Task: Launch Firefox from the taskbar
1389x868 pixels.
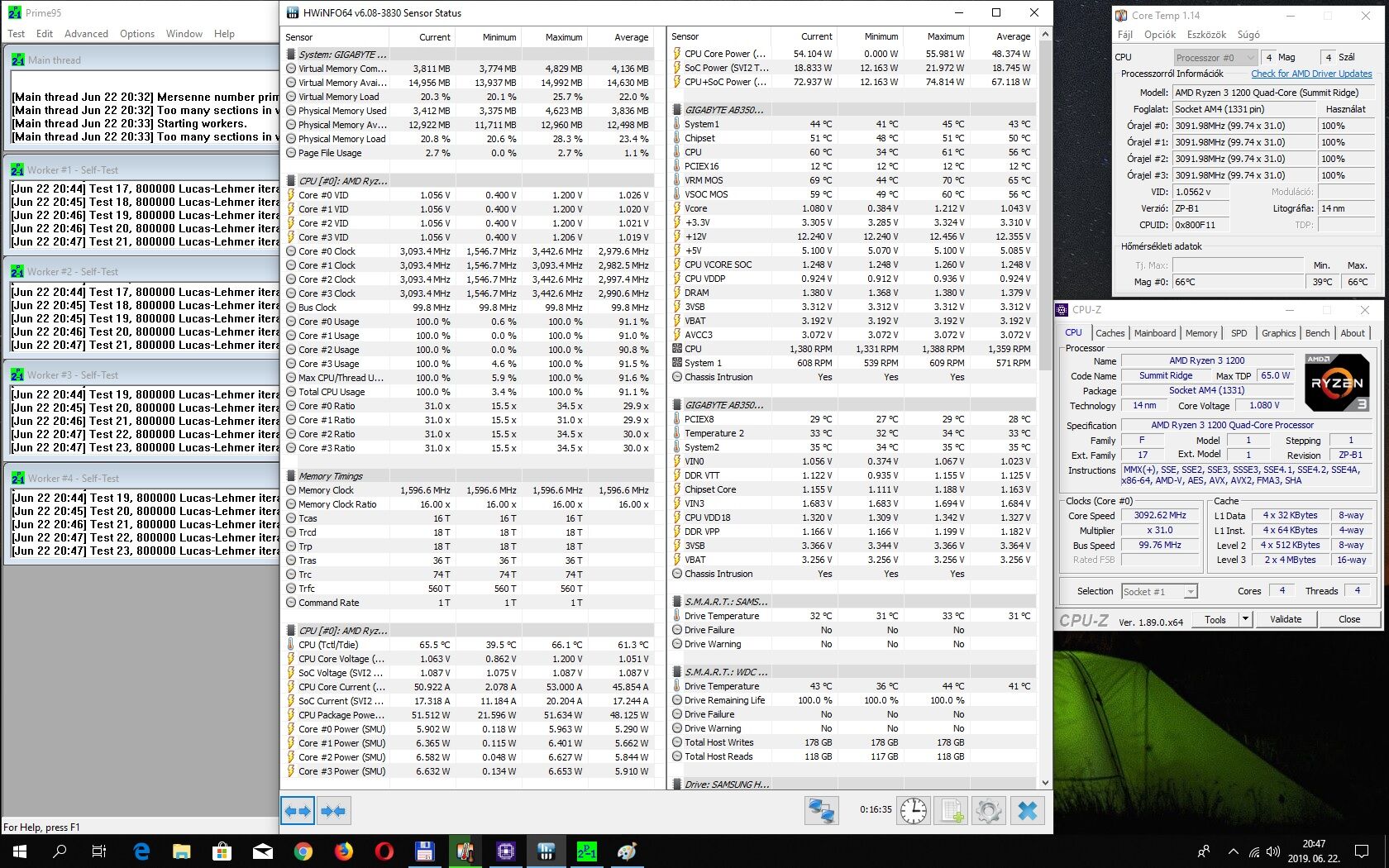Action: point(344,851)
